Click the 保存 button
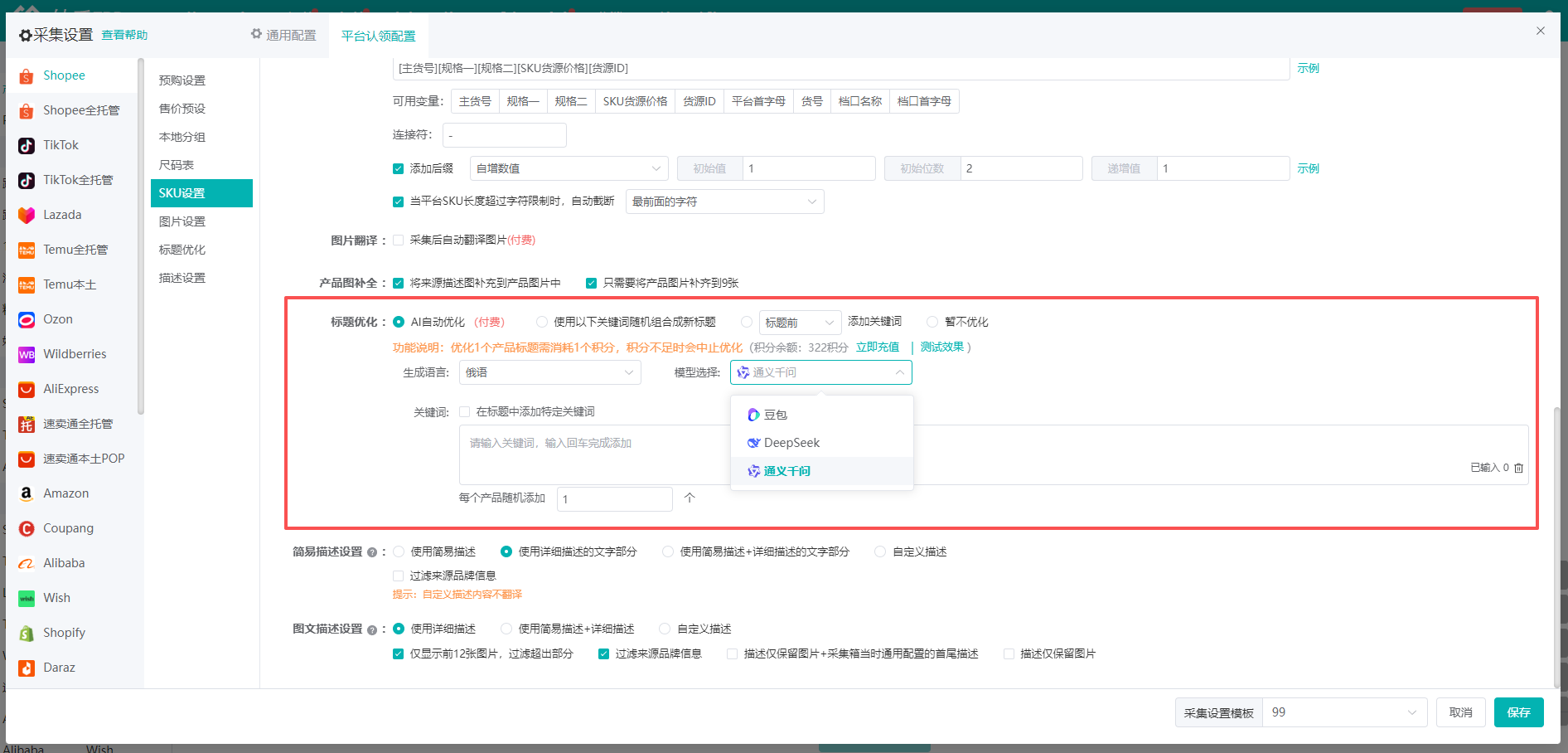1568x753 pixels. click(1518, 712)
